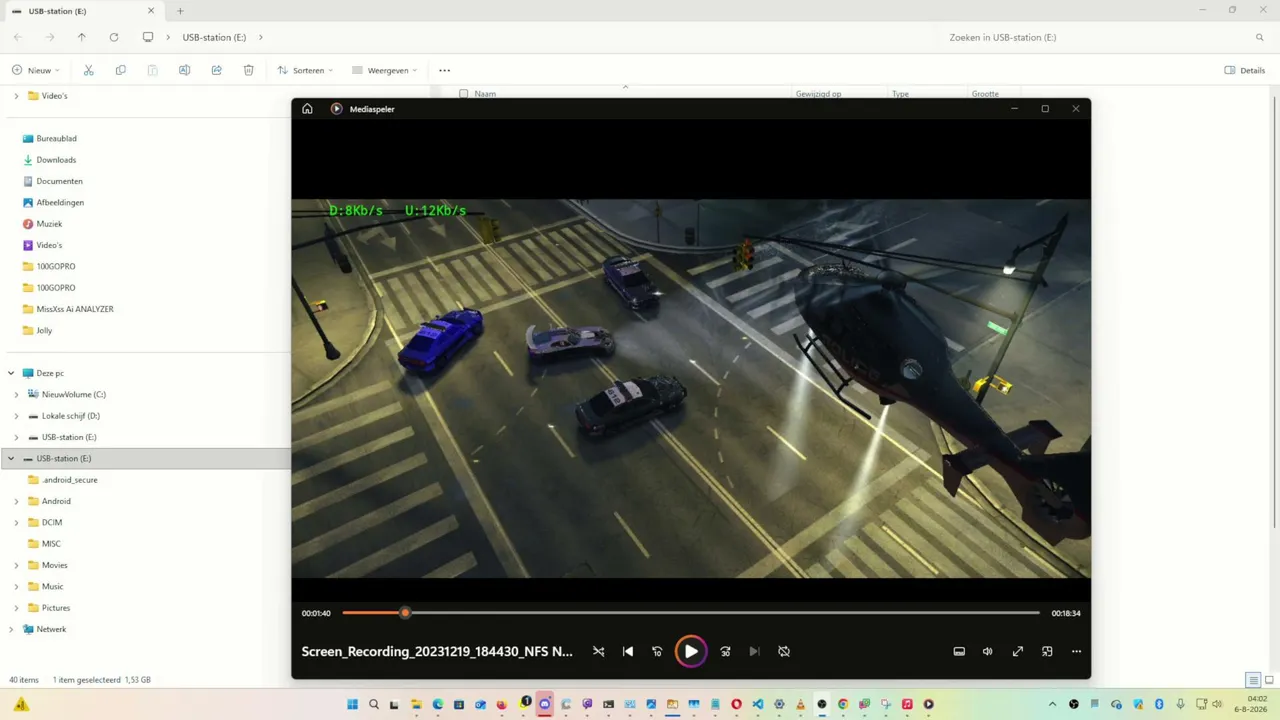Viewport: 1280px width, 720px height.
Task: Open the Sorteren dropdown
Action: [x=305, y=70]
